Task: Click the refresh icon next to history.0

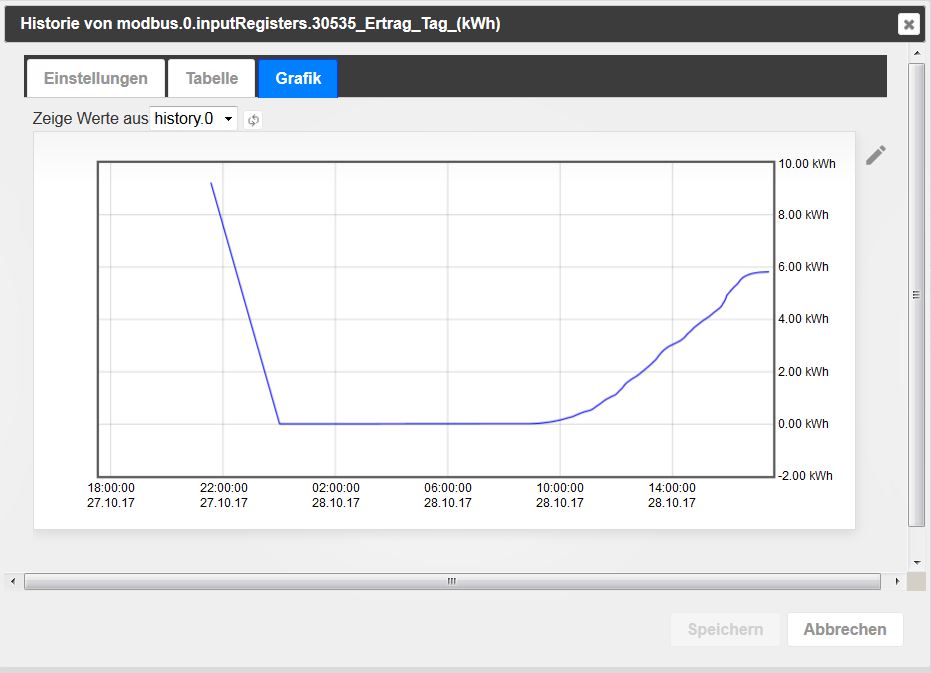Action: [253, 120]
